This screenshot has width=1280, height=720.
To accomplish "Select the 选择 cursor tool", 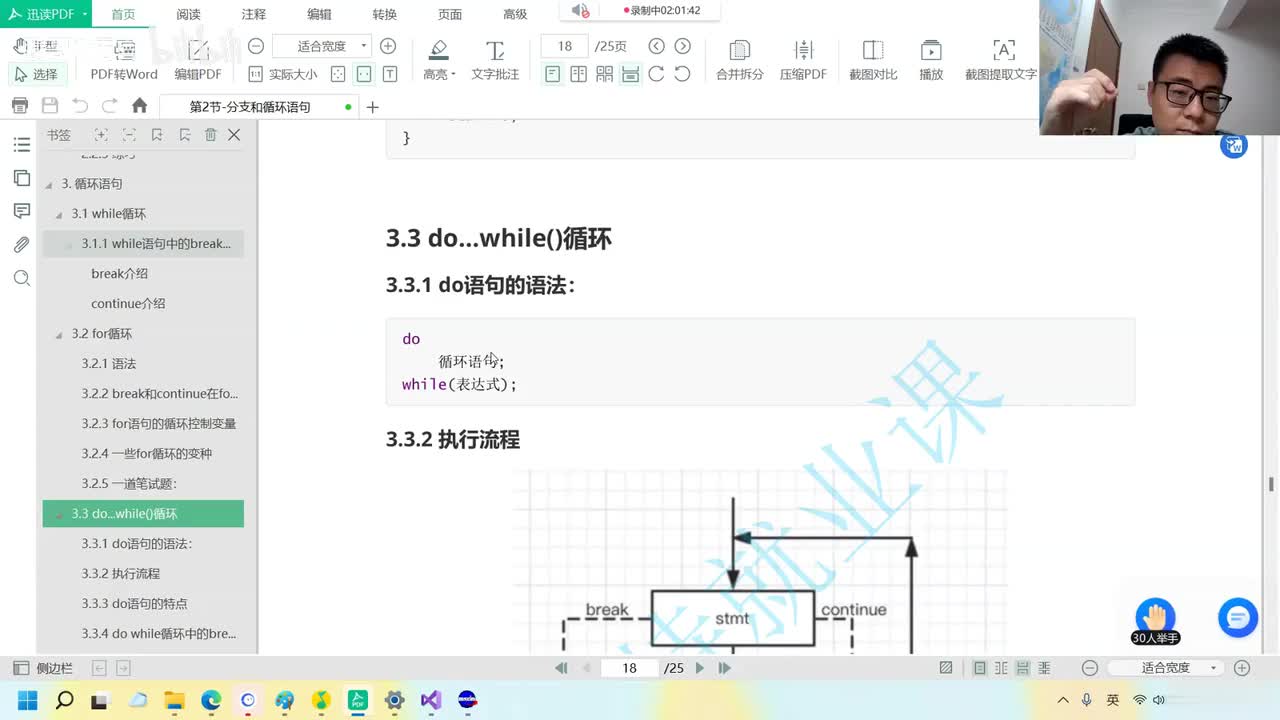I will pyautogui.click(x=36, y=74).
